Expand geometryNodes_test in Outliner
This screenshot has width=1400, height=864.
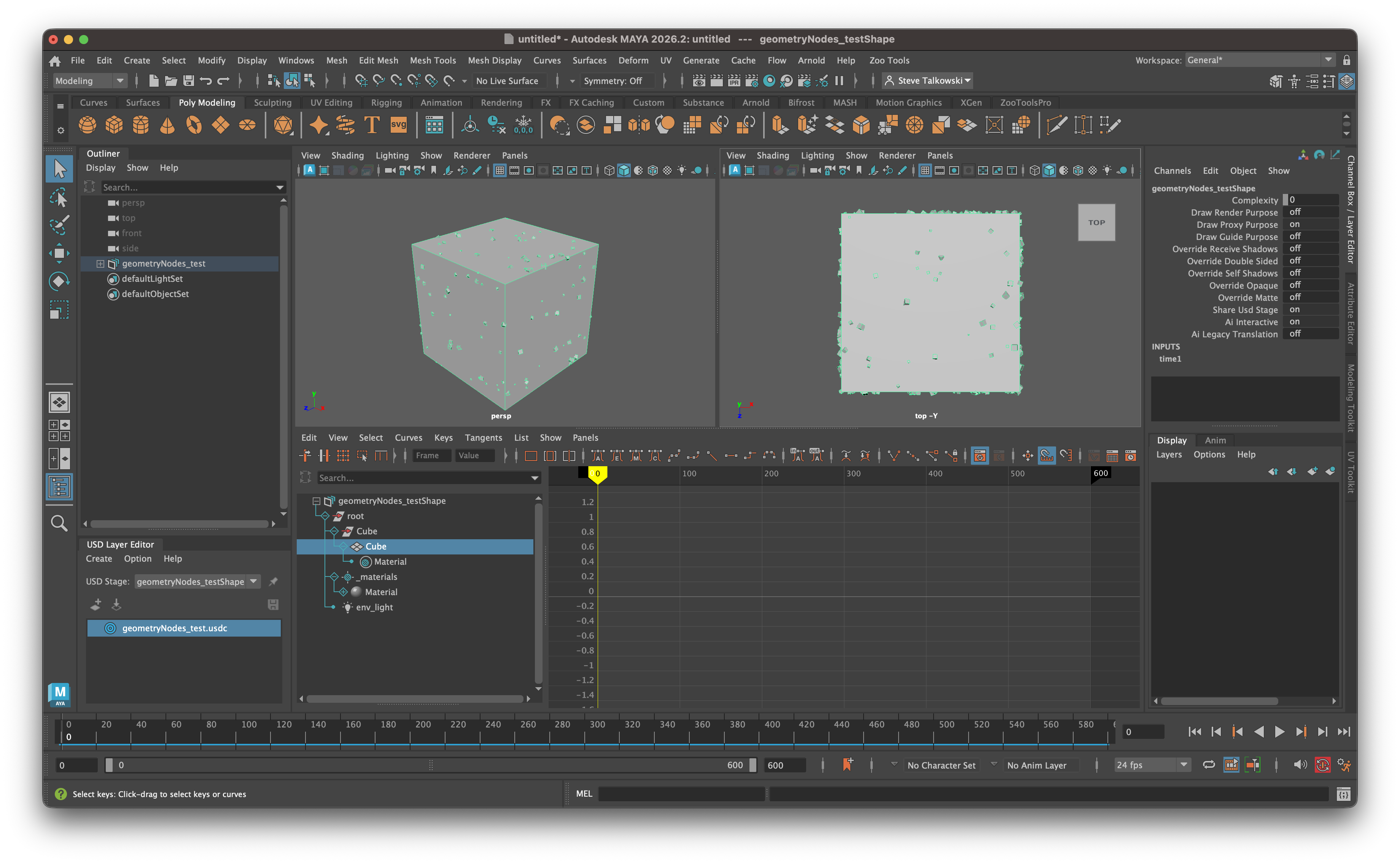(x=100, y=264)
